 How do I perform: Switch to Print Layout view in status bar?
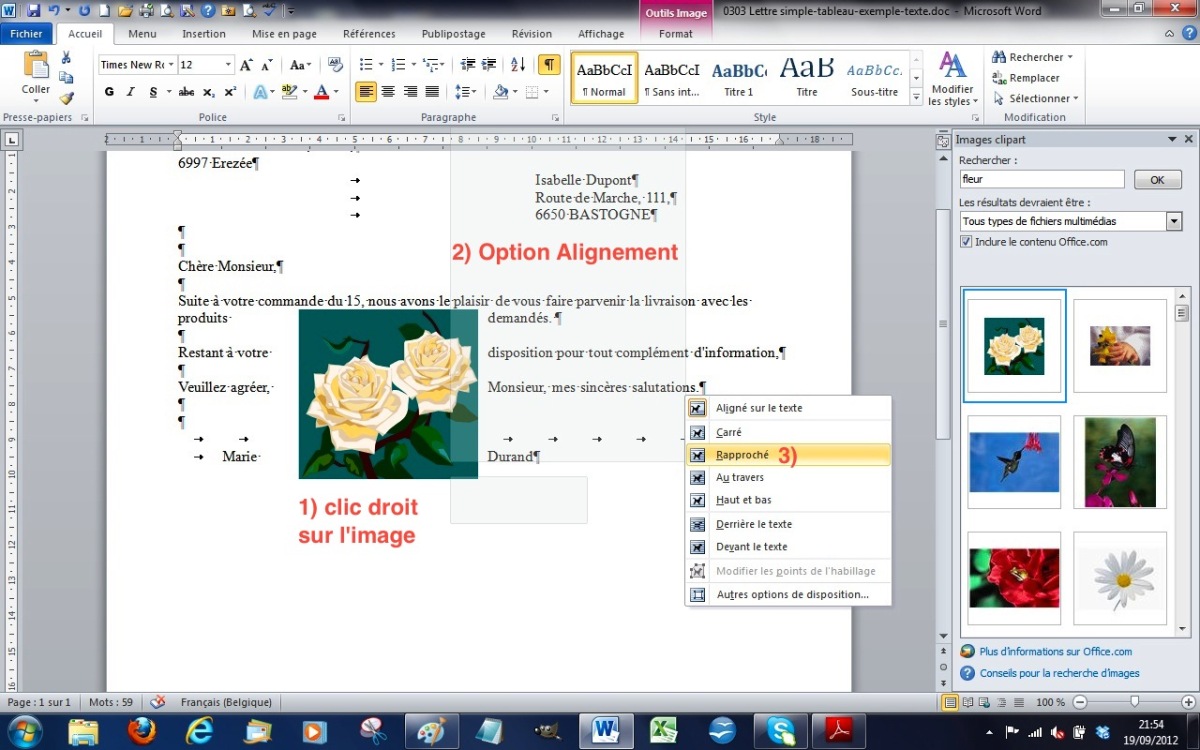tap(950, 702)
